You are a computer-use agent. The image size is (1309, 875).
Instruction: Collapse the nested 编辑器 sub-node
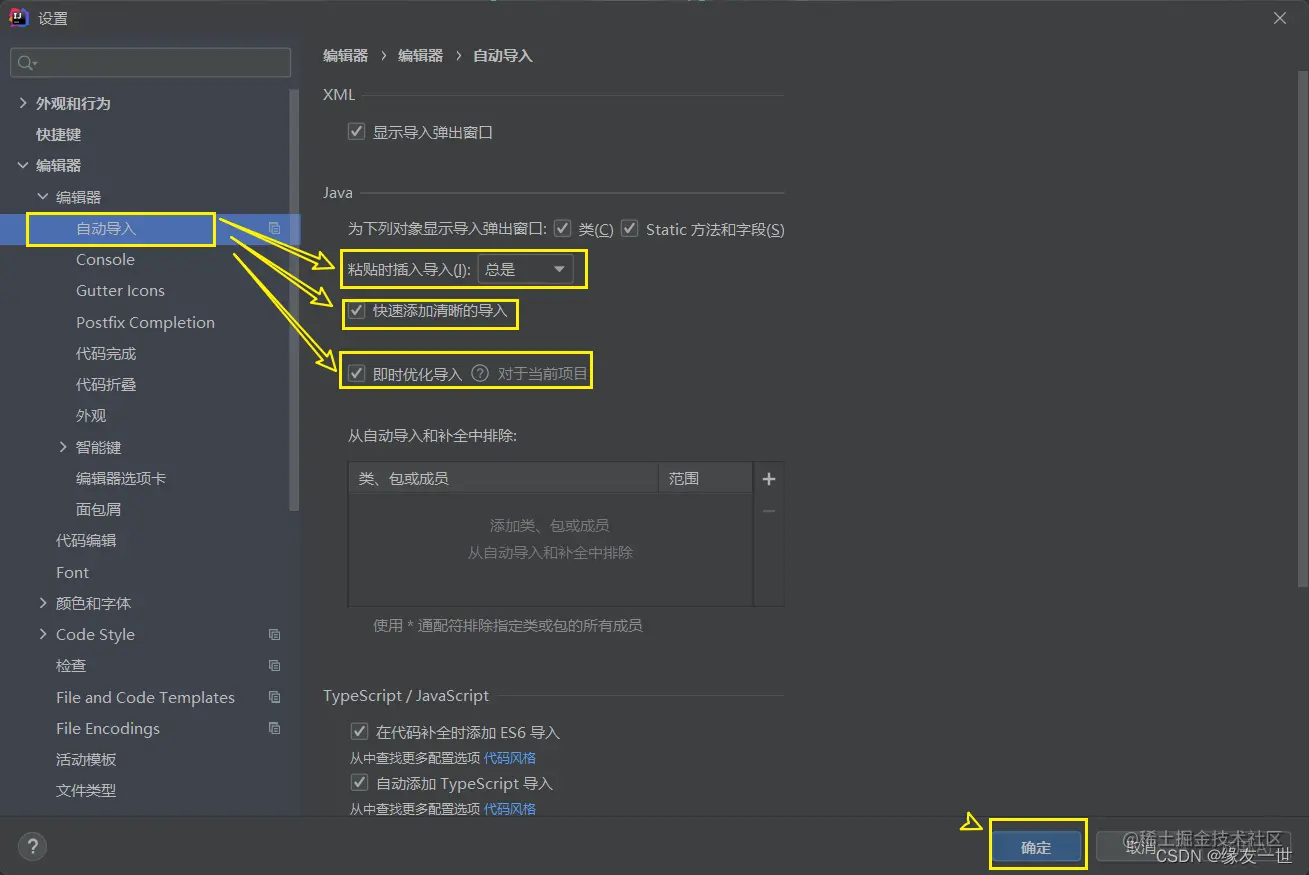(x=43, y=197)
